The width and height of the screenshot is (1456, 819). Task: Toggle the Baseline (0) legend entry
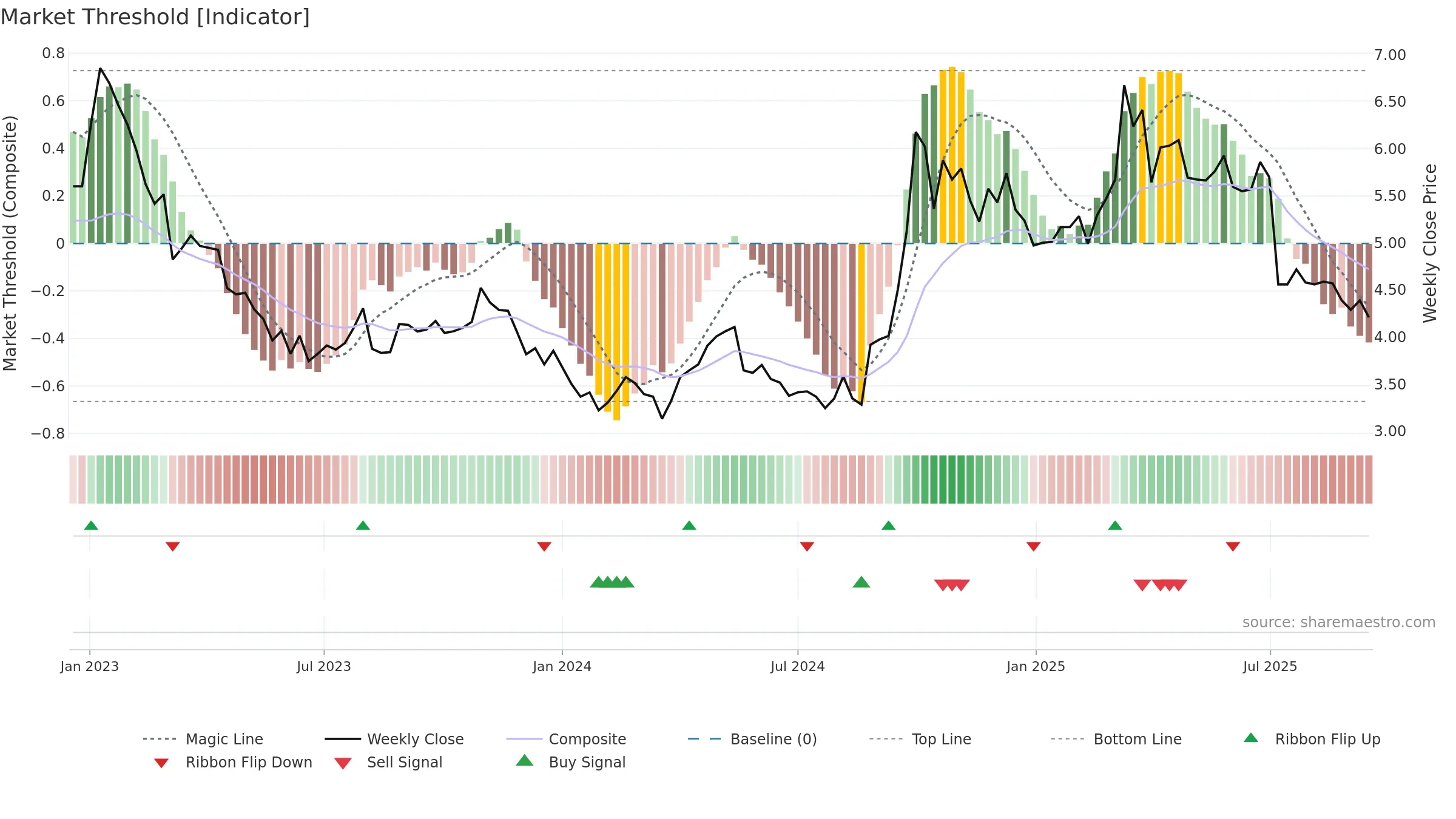[752, 739]
